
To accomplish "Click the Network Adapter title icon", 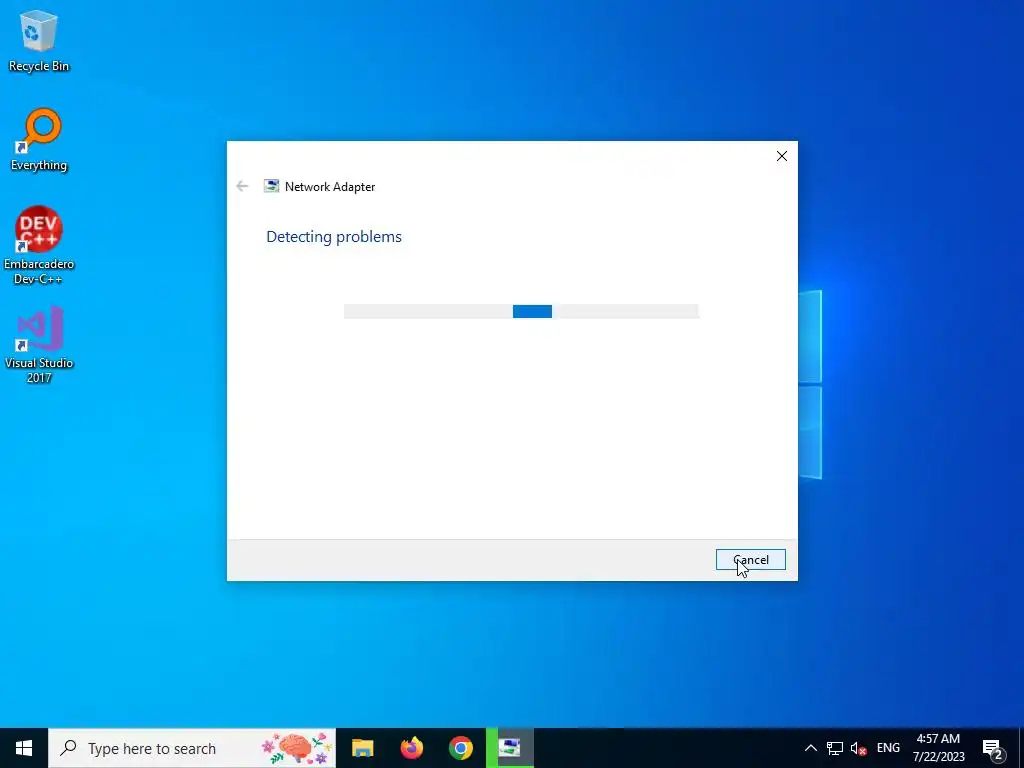I will point(271,186).
